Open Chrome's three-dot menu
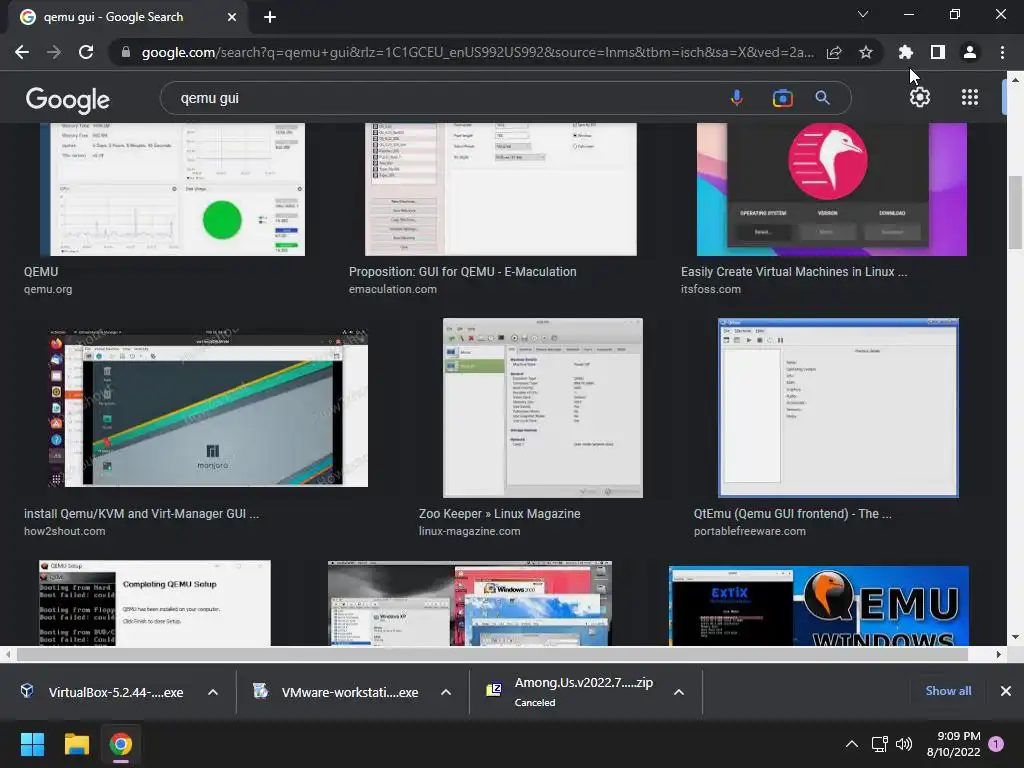The image size is (1024, 768). (x=1002, y=52)
